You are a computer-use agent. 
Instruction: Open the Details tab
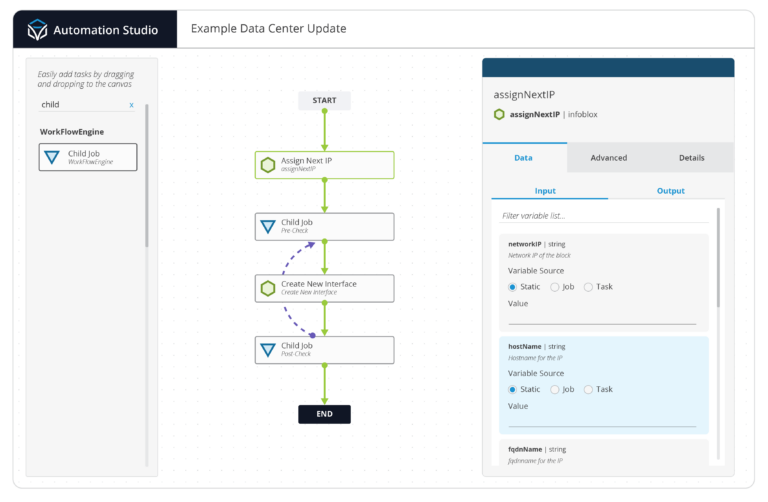tap(691, 158)
